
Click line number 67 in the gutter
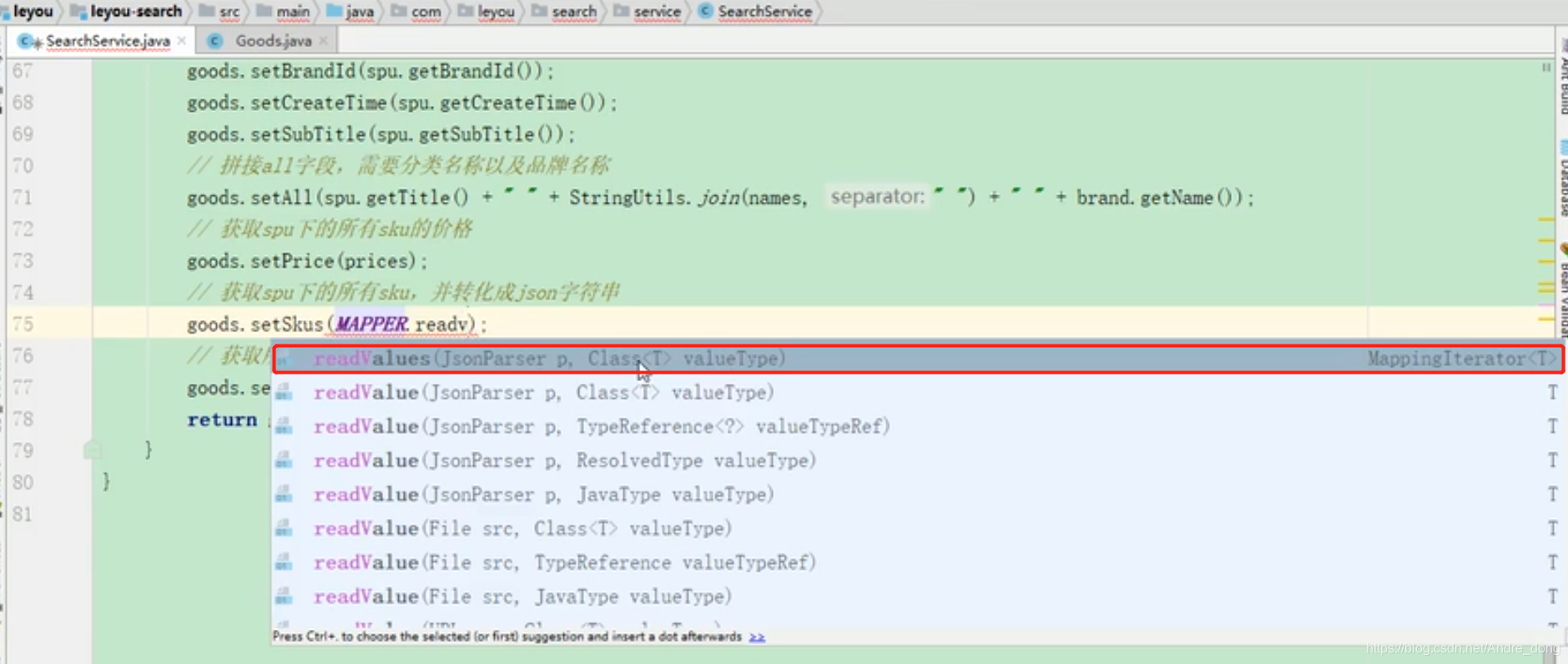[23, 72]
